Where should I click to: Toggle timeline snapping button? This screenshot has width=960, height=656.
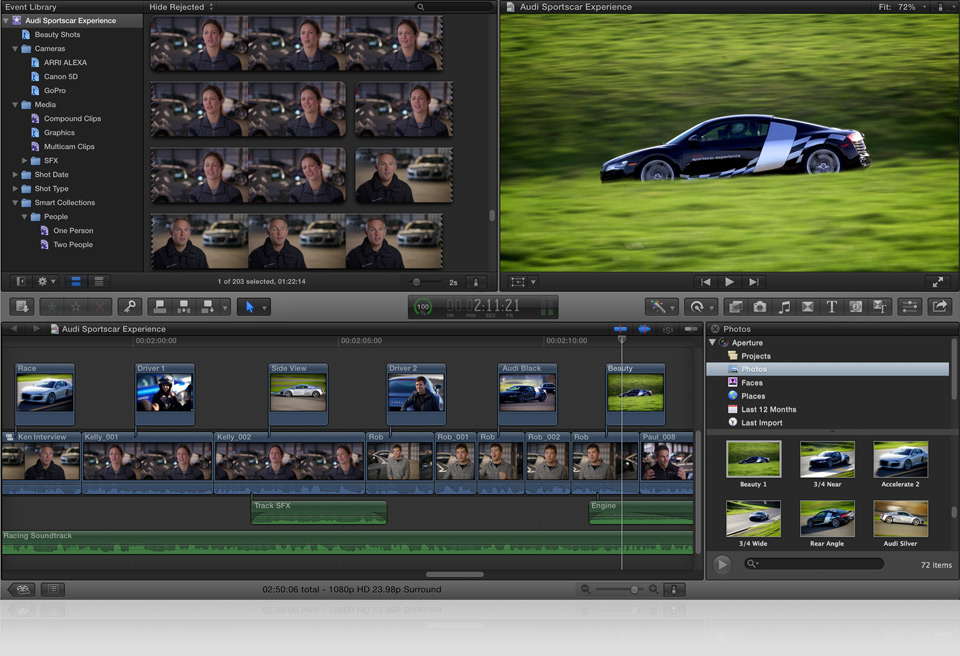point(691,329)
